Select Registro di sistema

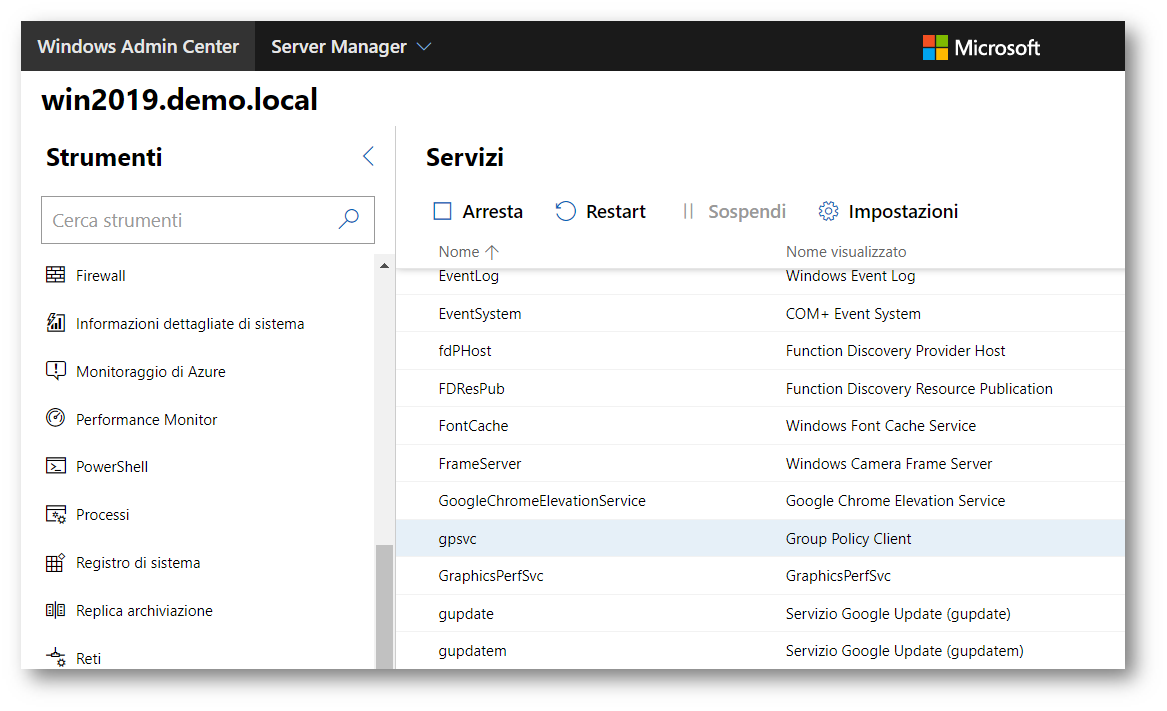point(138,563)
